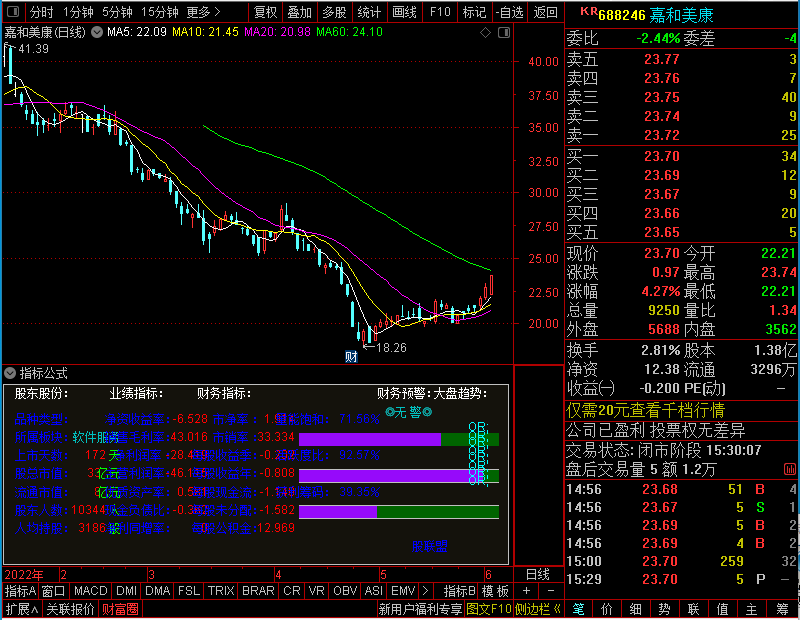
Task: Select the 筹 chip distribution tab
Action: point(783,609)
